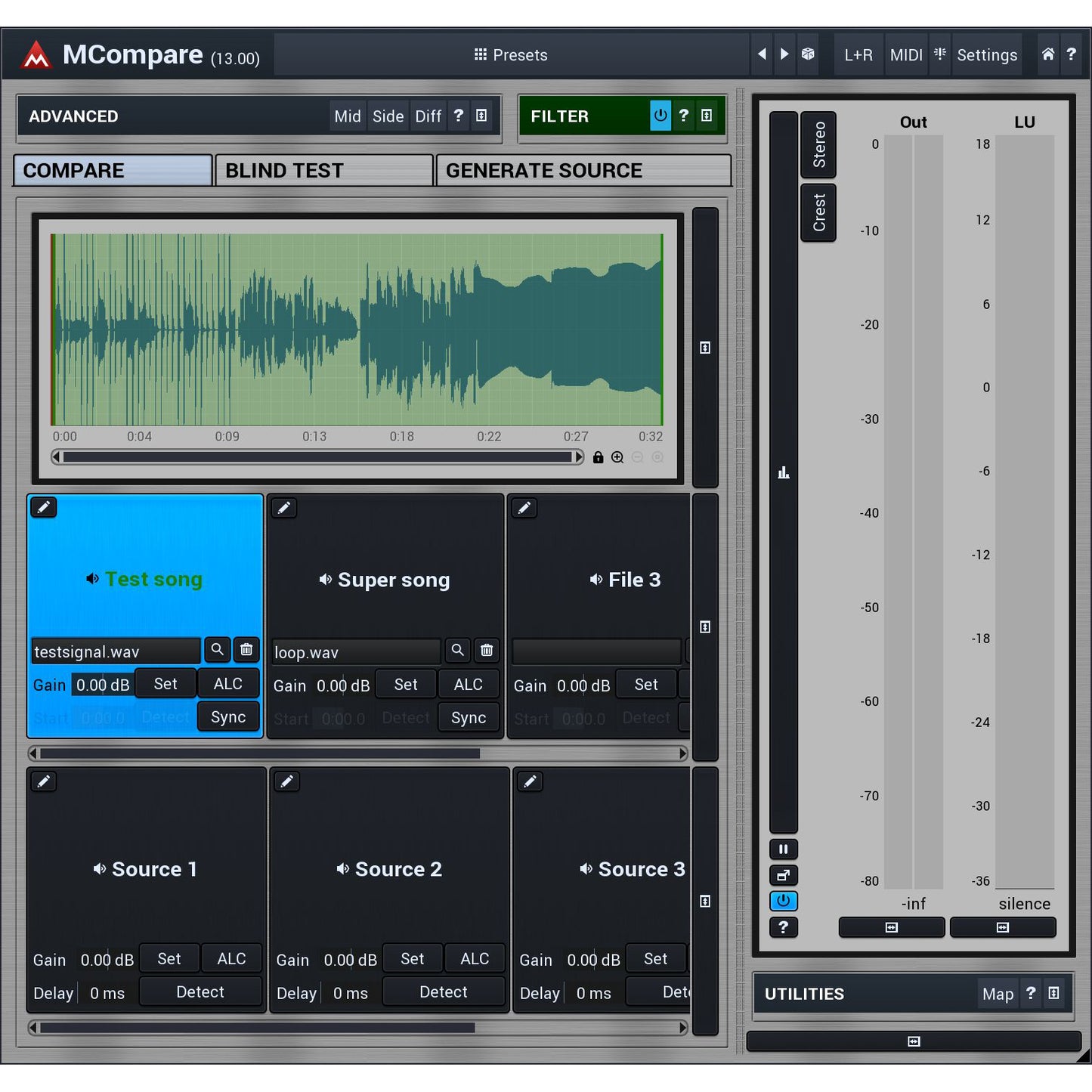The height and width of the screenshot is (1092, 1092).
Task: Toggle the meter power button on the right
Action: tap(783, 901)
